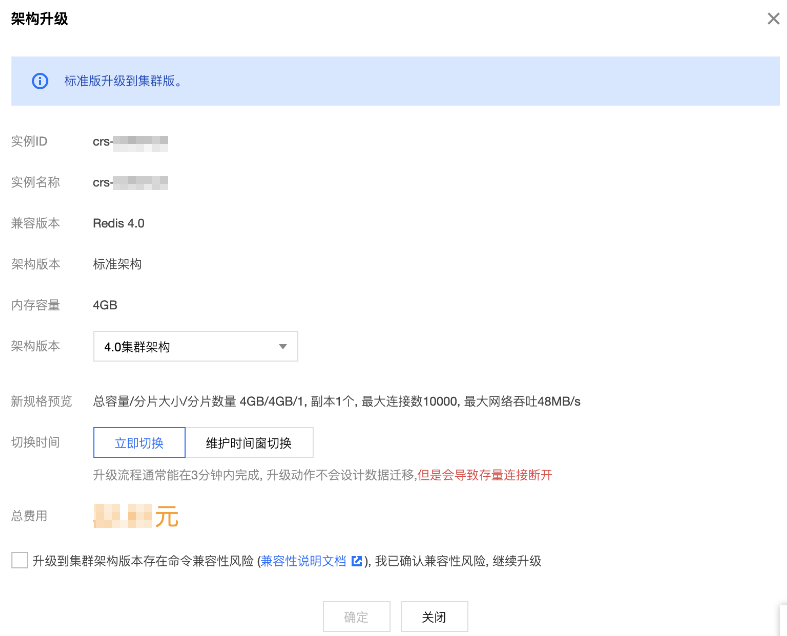The height and width of the screenshot is (636, 787).
Task: Click the 标准版升级到集群版 notice text
Action: pos(123,81)
